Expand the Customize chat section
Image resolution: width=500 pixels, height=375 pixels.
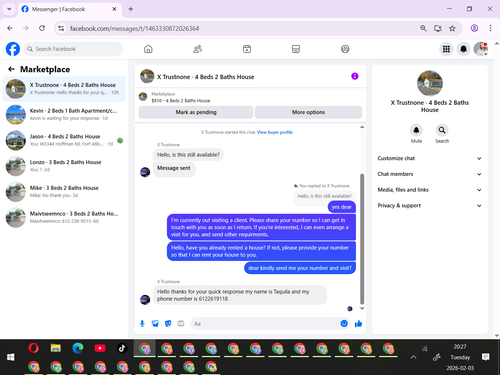pos(430,158)
